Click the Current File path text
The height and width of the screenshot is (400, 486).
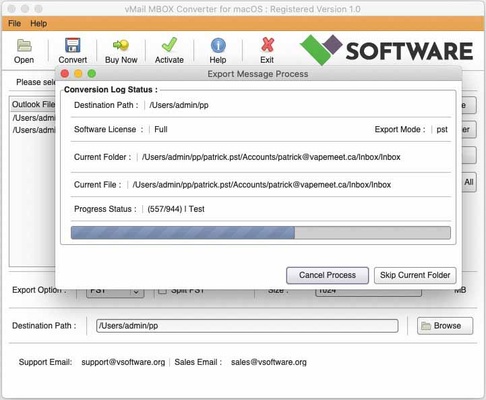(262, 185)
